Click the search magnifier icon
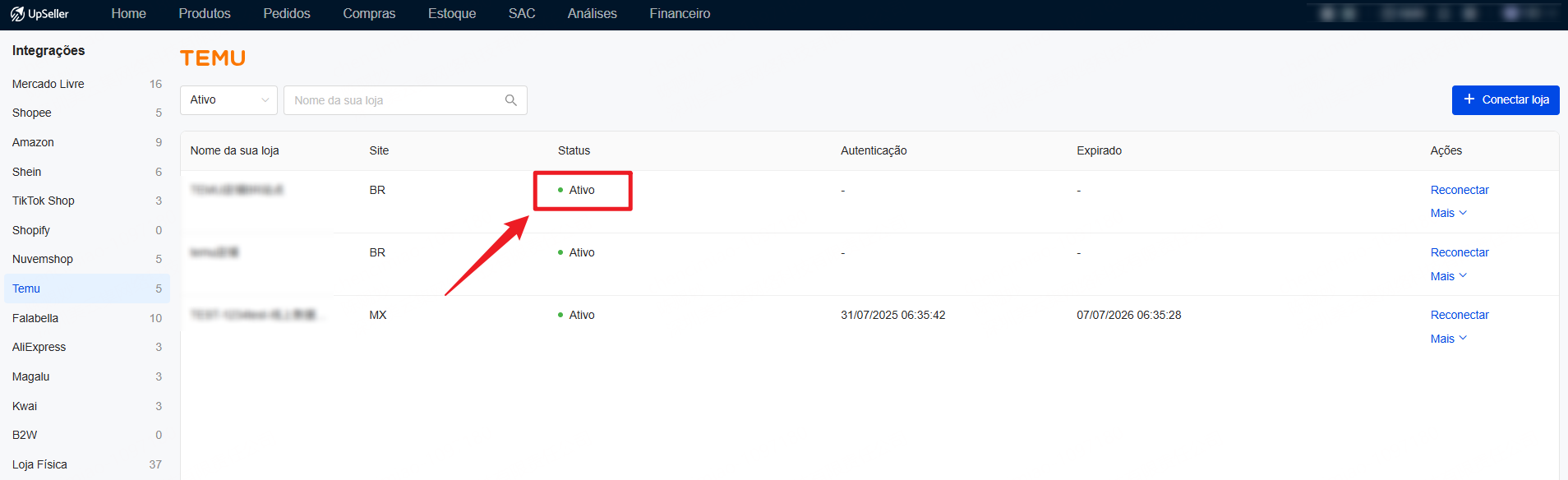 coord(510,100)
